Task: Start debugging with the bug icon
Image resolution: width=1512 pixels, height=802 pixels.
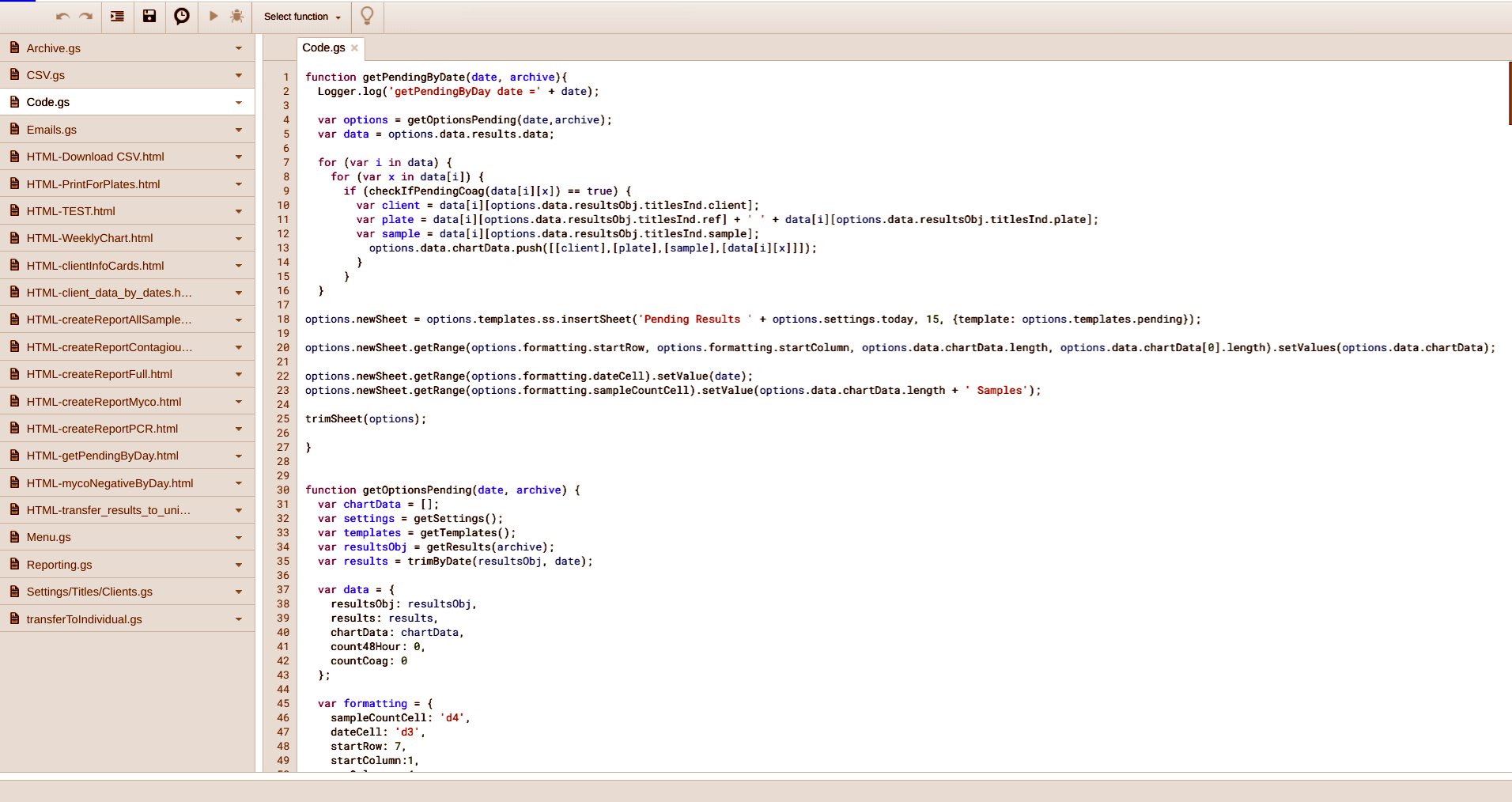Action: click(x=236, y=17)
